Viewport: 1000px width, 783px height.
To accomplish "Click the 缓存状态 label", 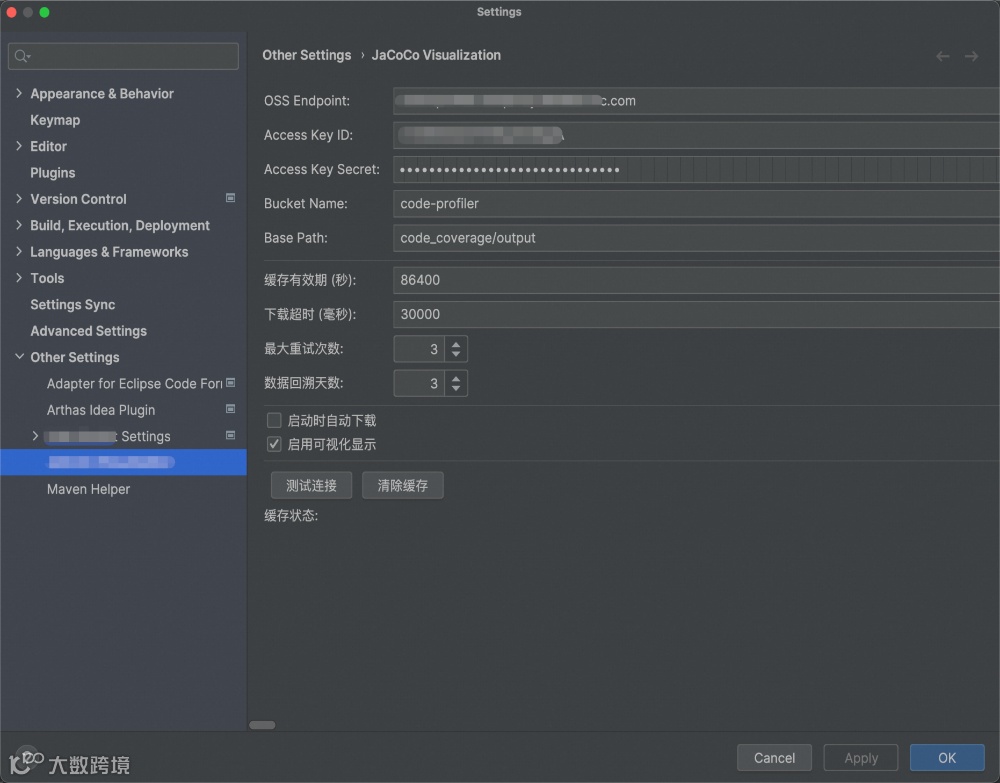I will point(291,515).
